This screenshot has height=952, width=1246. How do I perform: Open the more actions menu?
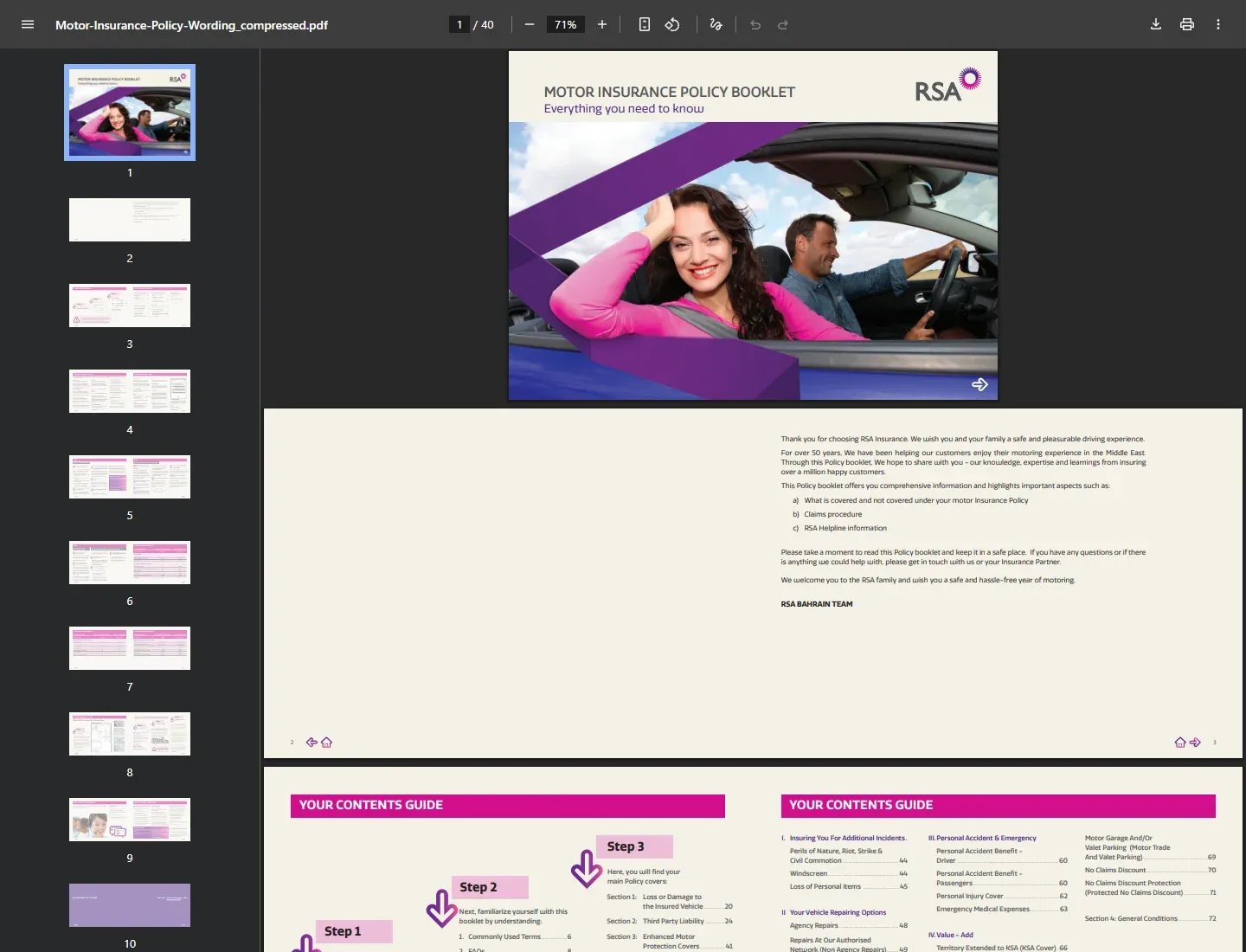(1218, 24)
